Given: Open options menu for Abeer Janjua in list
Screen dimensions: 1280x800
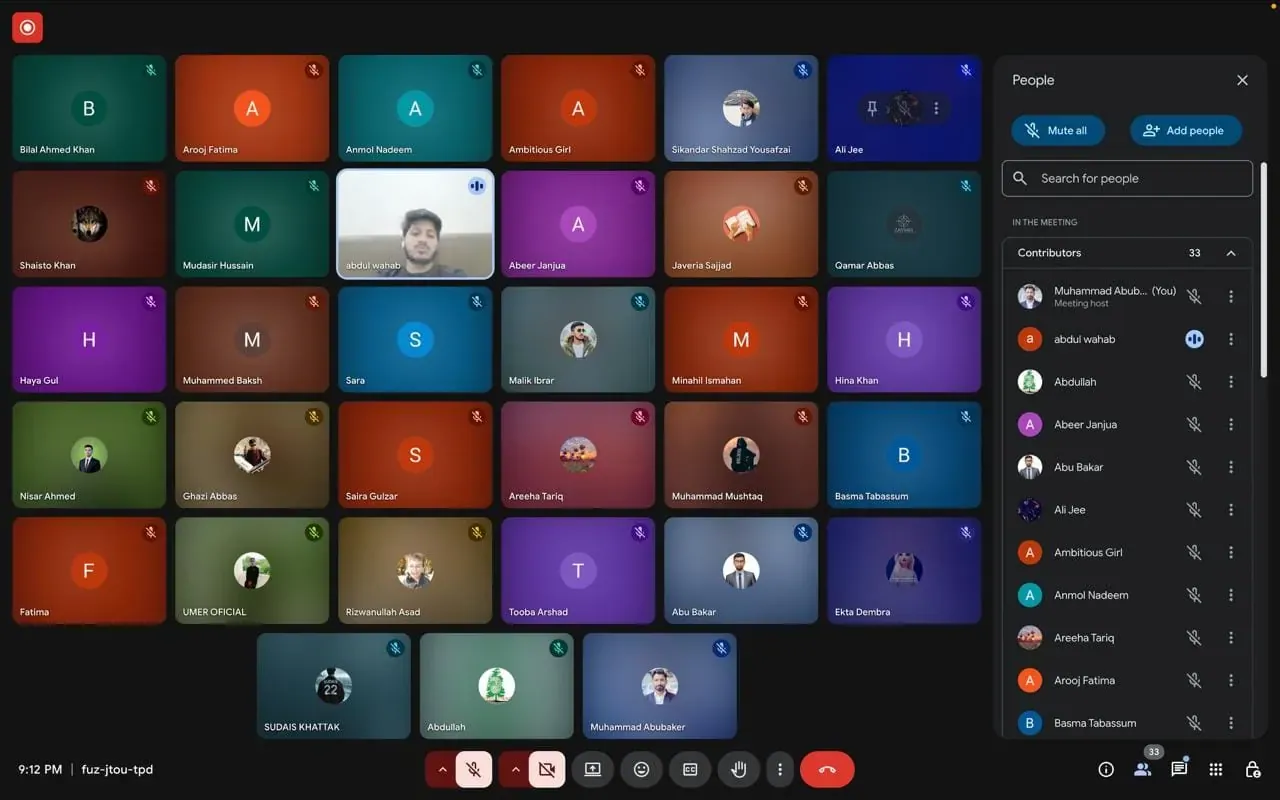Looking at the screenshot, I should click(x=1231, y=424).
